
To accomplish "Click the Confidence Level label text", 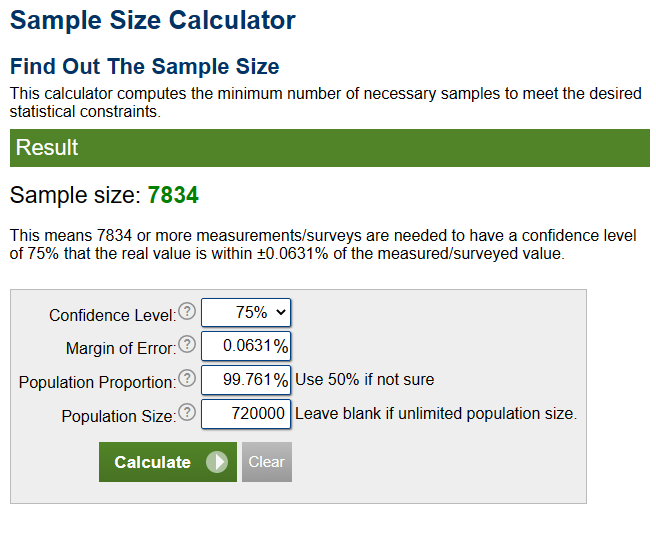I will tap(111, 315).
